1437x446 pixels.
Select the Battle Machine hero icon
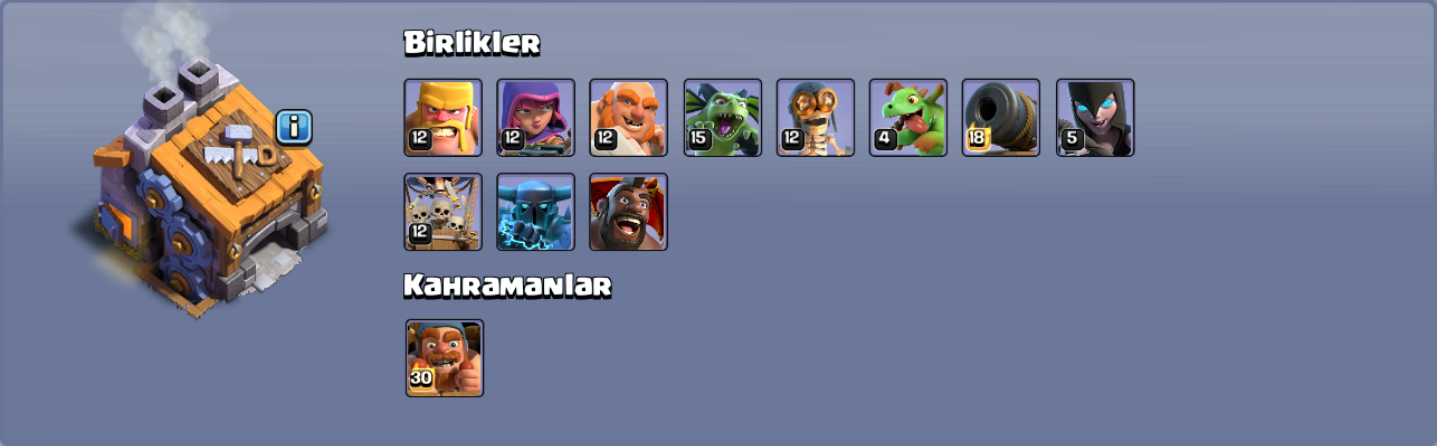pyautogui.click(x=445, y=358)
